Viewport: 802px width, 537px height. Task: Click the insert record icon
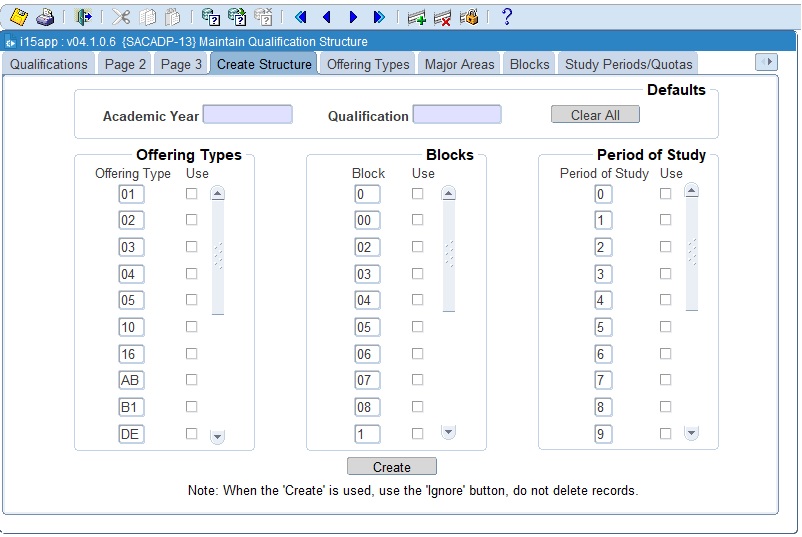[x=417, y=17]
